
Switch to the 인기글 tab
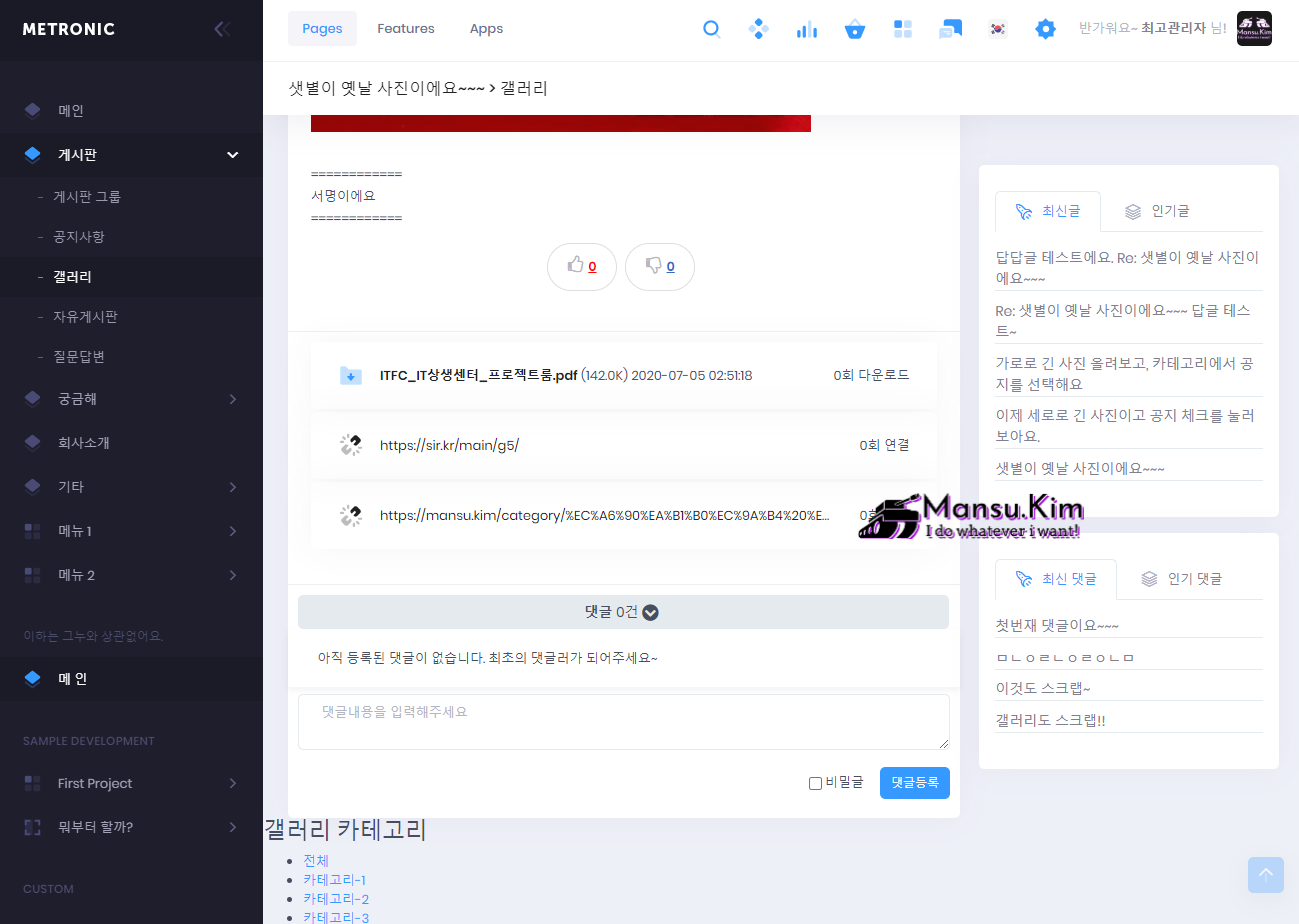point(1158,211)
